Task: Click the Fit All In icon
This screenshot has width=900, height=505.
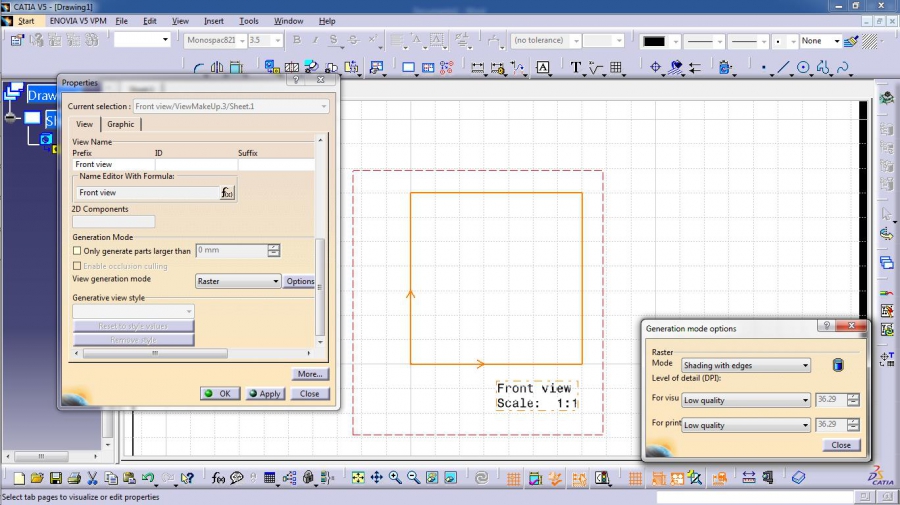Action: tap(358, 477)
